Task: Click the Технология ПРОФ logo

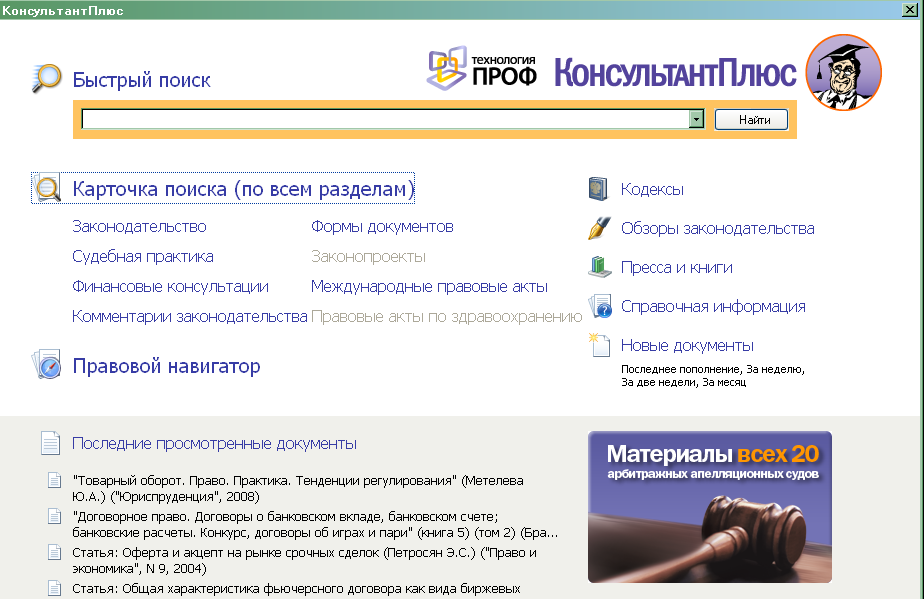Action: click(x=482, y=68)
